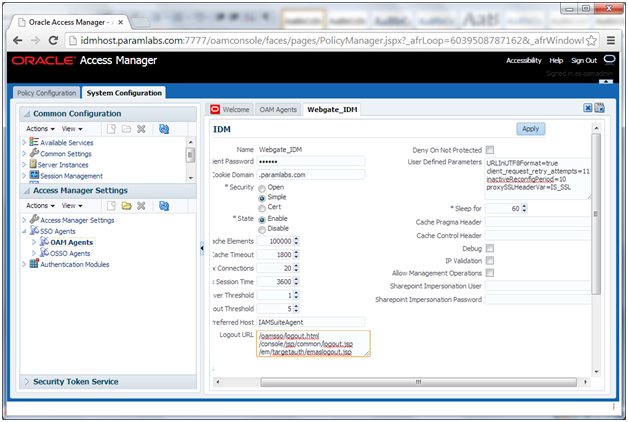Click the OSSO Agents icon
This screenshot has height=422, width=628.
pyautogui.click(x=44, y=252)
